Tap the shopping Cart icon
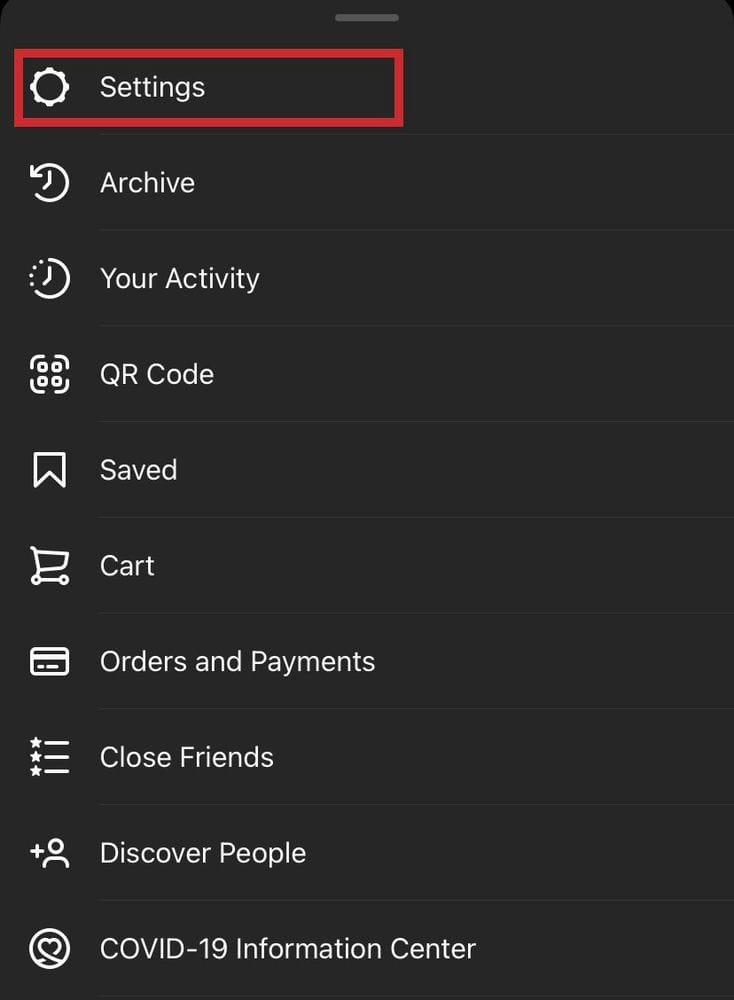The height and width of the screenshot is (1000, 734). (49, 566)
